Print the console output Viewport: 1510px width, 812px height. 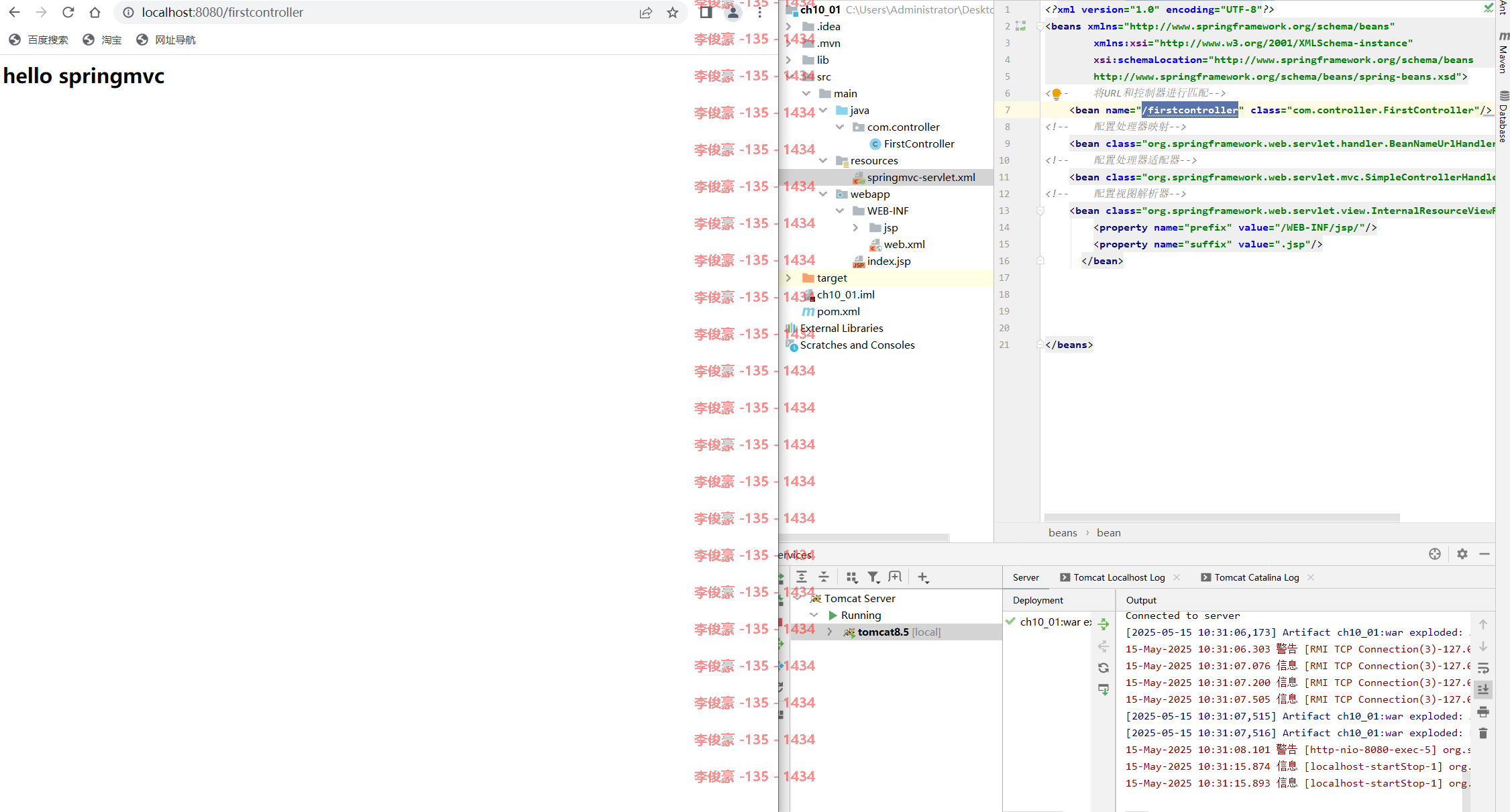1483,711
